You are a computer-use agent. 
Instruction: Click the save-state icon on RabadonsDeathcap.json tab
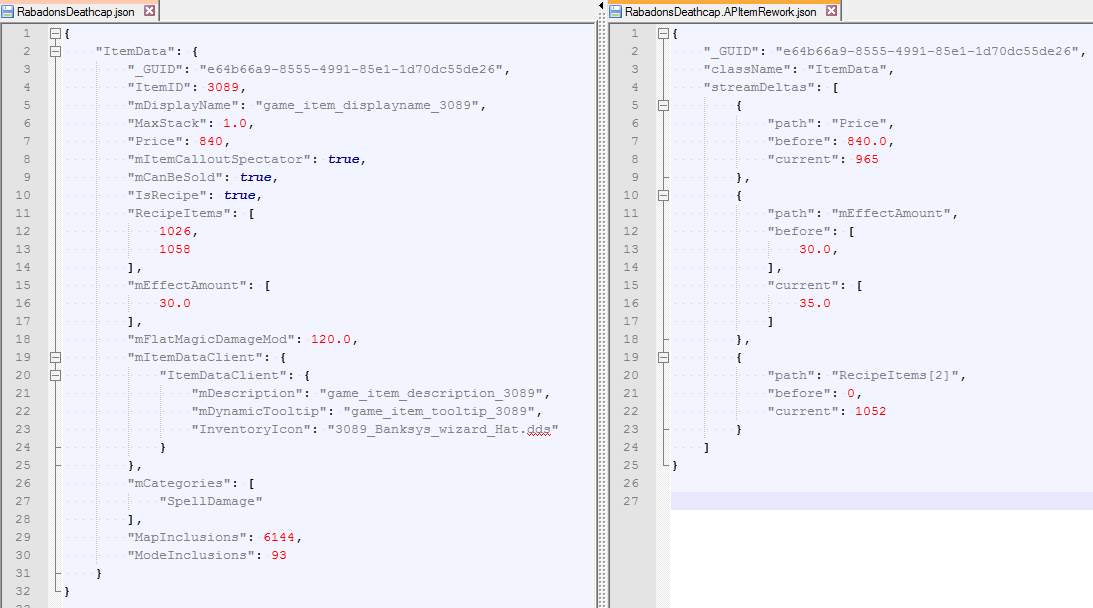tap(8, 11)
